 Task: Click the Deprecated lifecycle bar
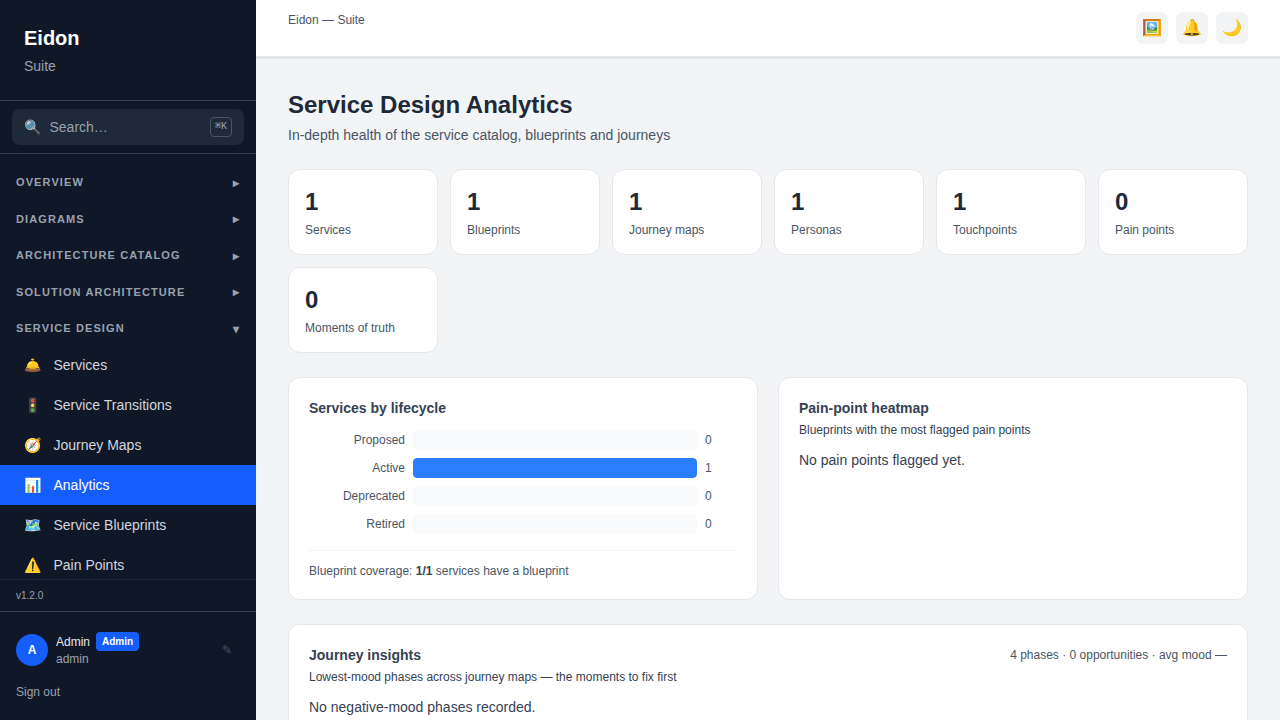(555, 496)
